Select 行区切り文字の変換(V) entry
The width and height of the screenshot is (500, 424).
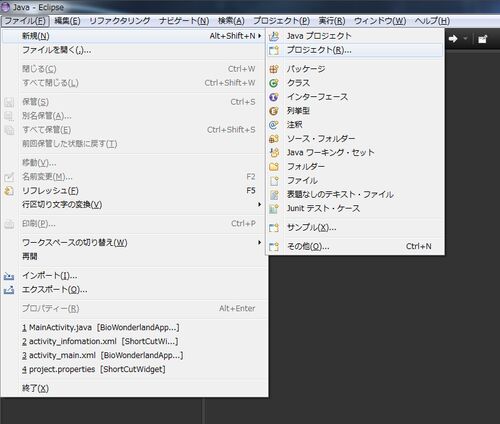coord(133,204)
